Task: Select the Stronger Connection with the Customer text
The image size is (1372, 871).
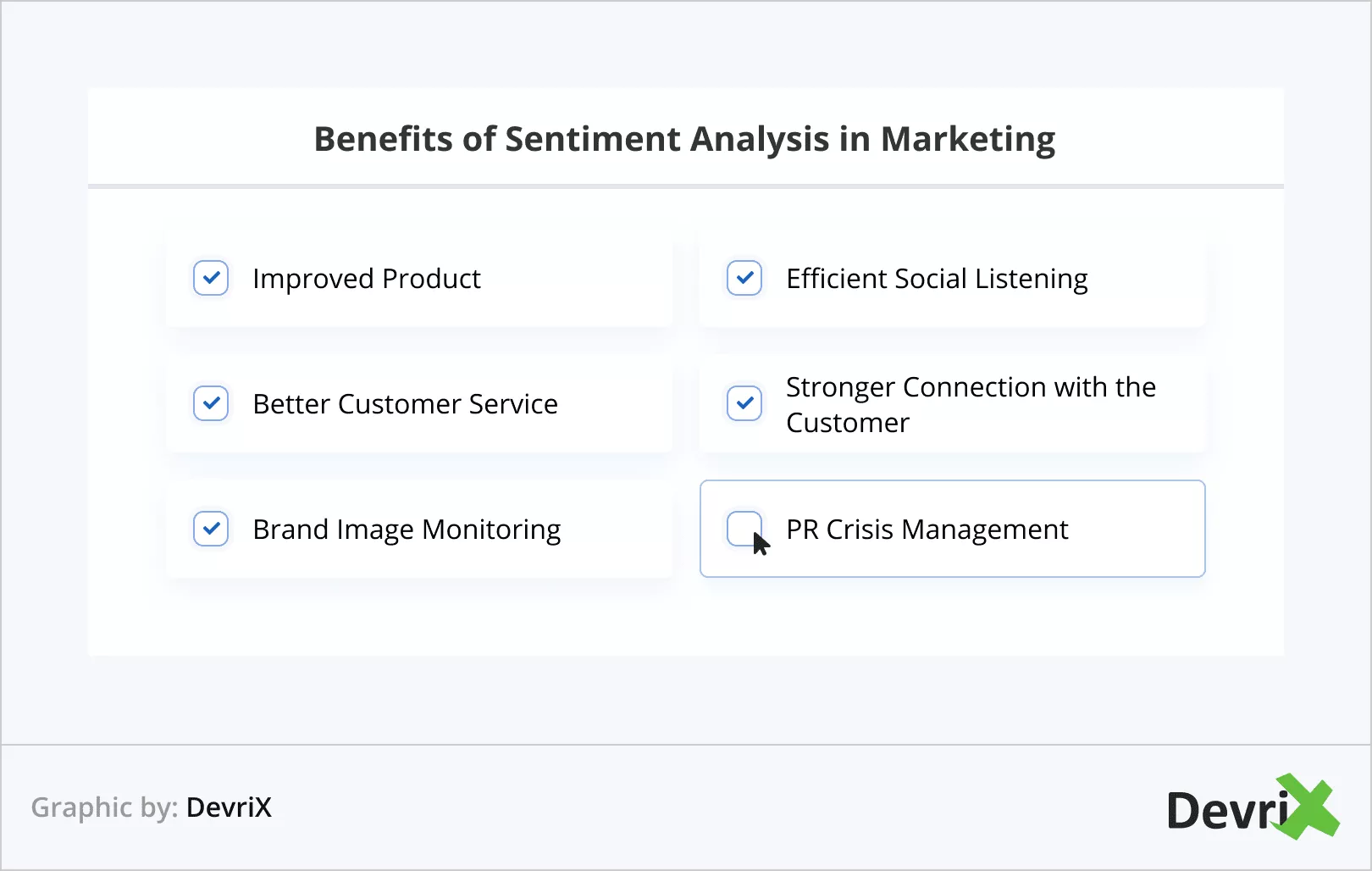Action: 970,404
